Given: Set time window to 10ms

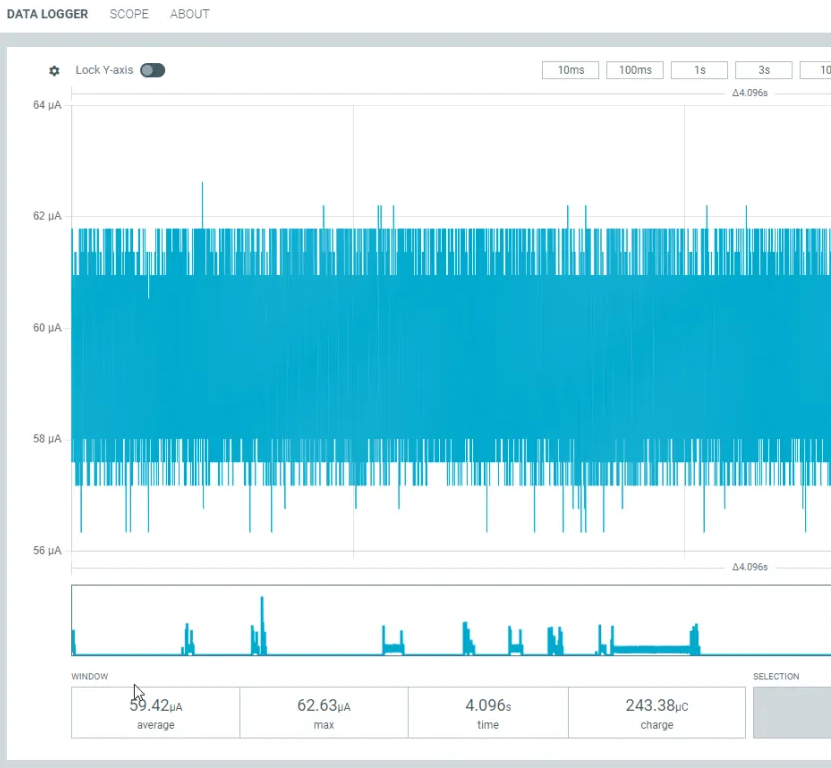Looking at the screenshot, I should [570, 70].
